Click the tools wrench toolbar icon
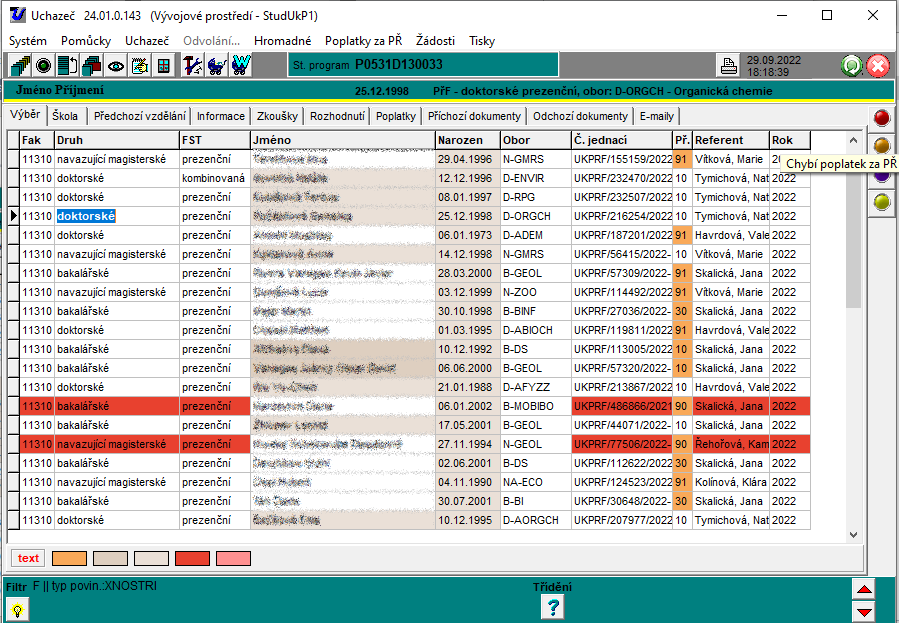Viewport: 899px width, 623px height. (192, 66)
